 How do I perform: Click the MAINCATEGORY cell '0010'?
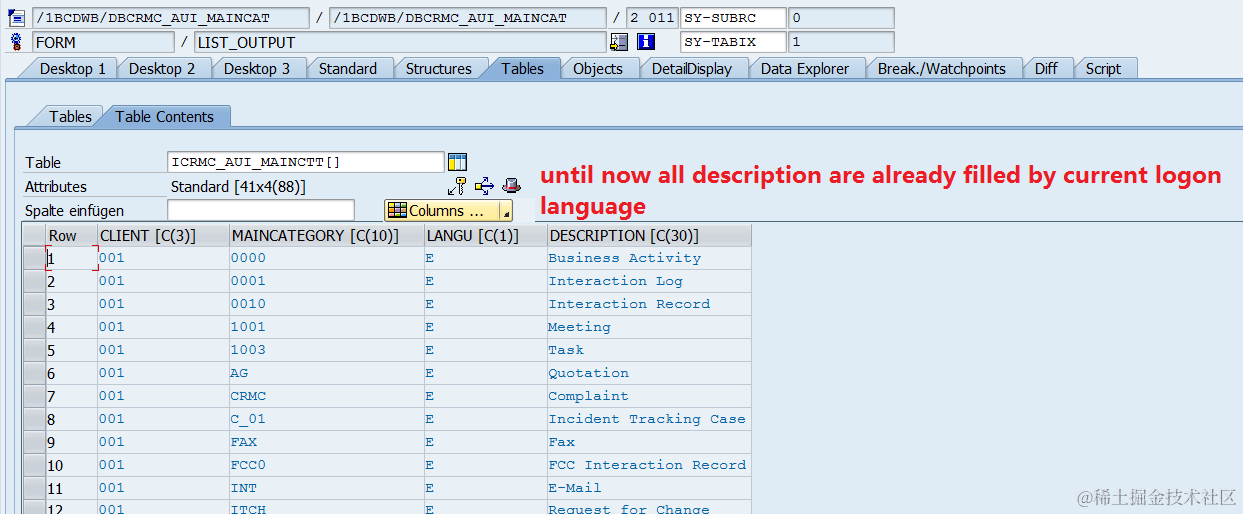point(327,304)
